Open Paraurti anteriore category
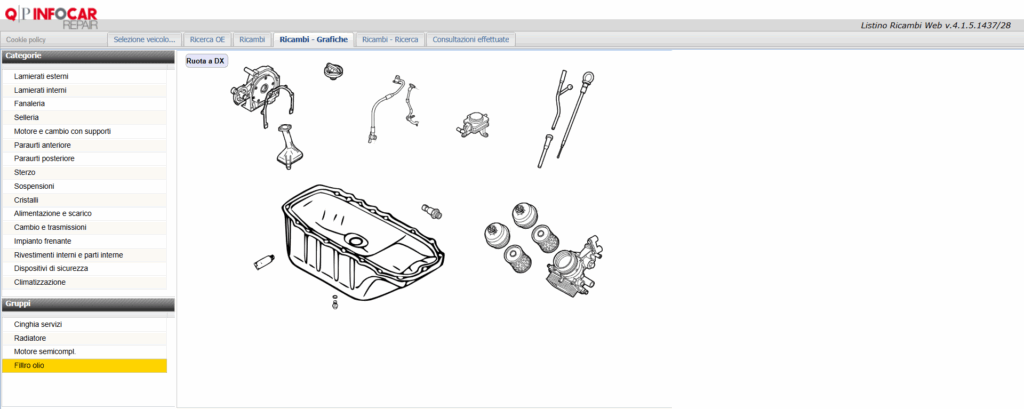Screen dimensions: 1024x409 click(84, 145)
